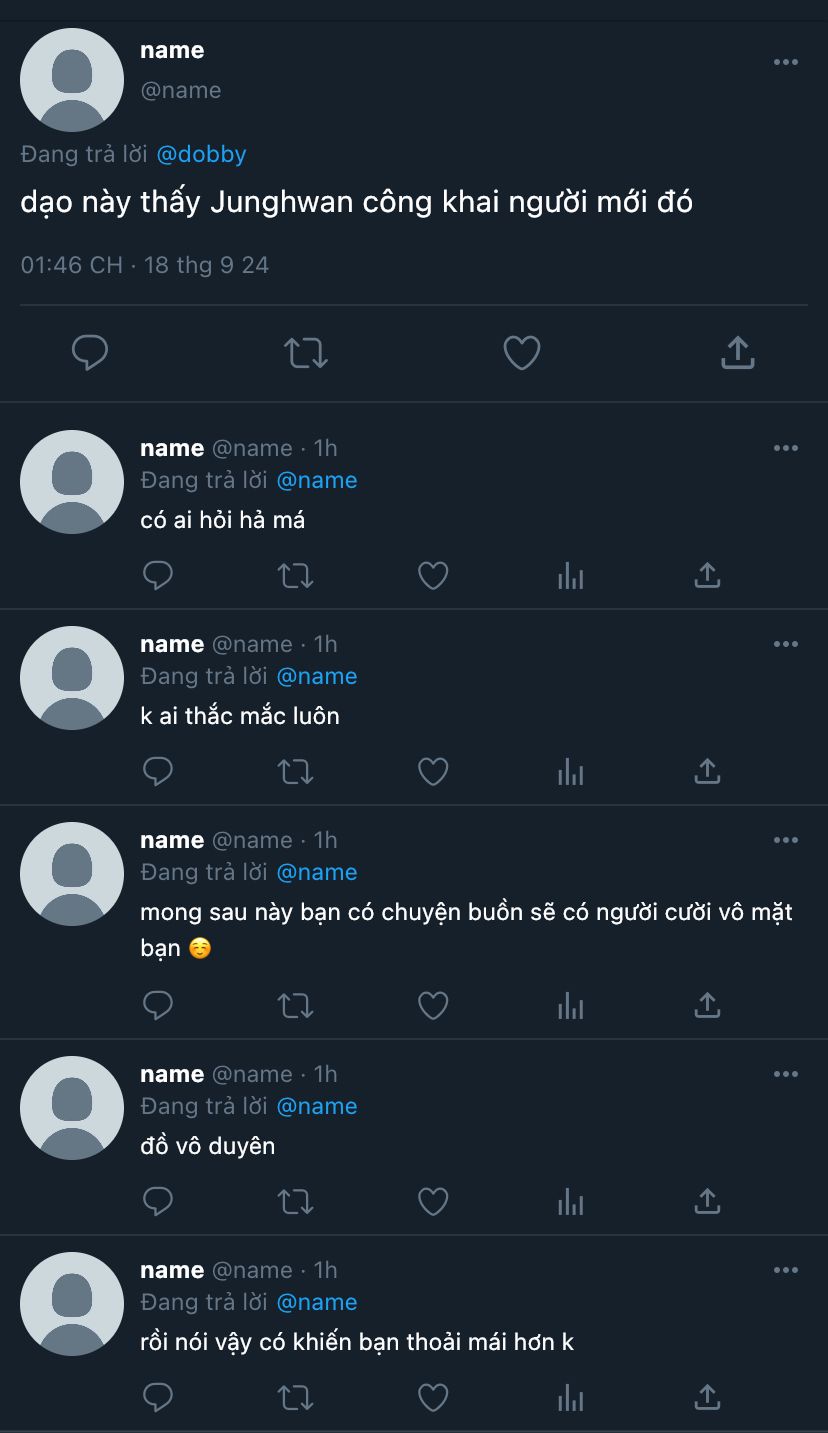Image resolution: width=828 pixels, height=1433 pixels.
Task: Retweet the reply "rồi nói vậy có khiến..."
Action: [295, 1397]
